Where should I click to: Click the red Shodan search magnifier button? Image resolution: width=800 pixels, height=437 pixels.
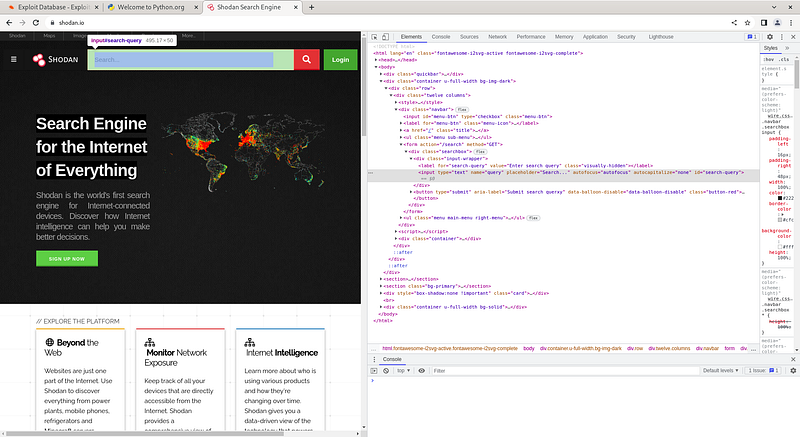coord(307,60)
